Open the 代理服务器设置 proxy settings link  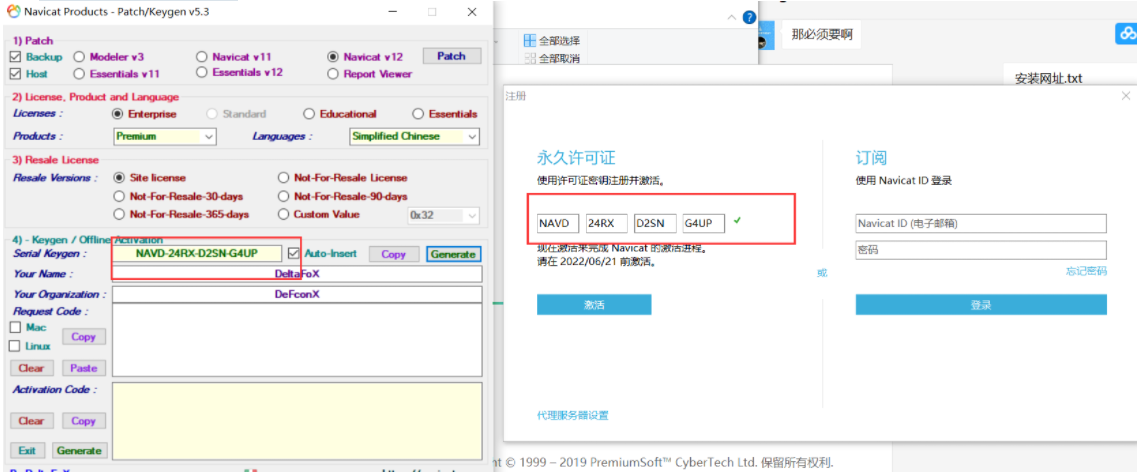click(573, 415)
